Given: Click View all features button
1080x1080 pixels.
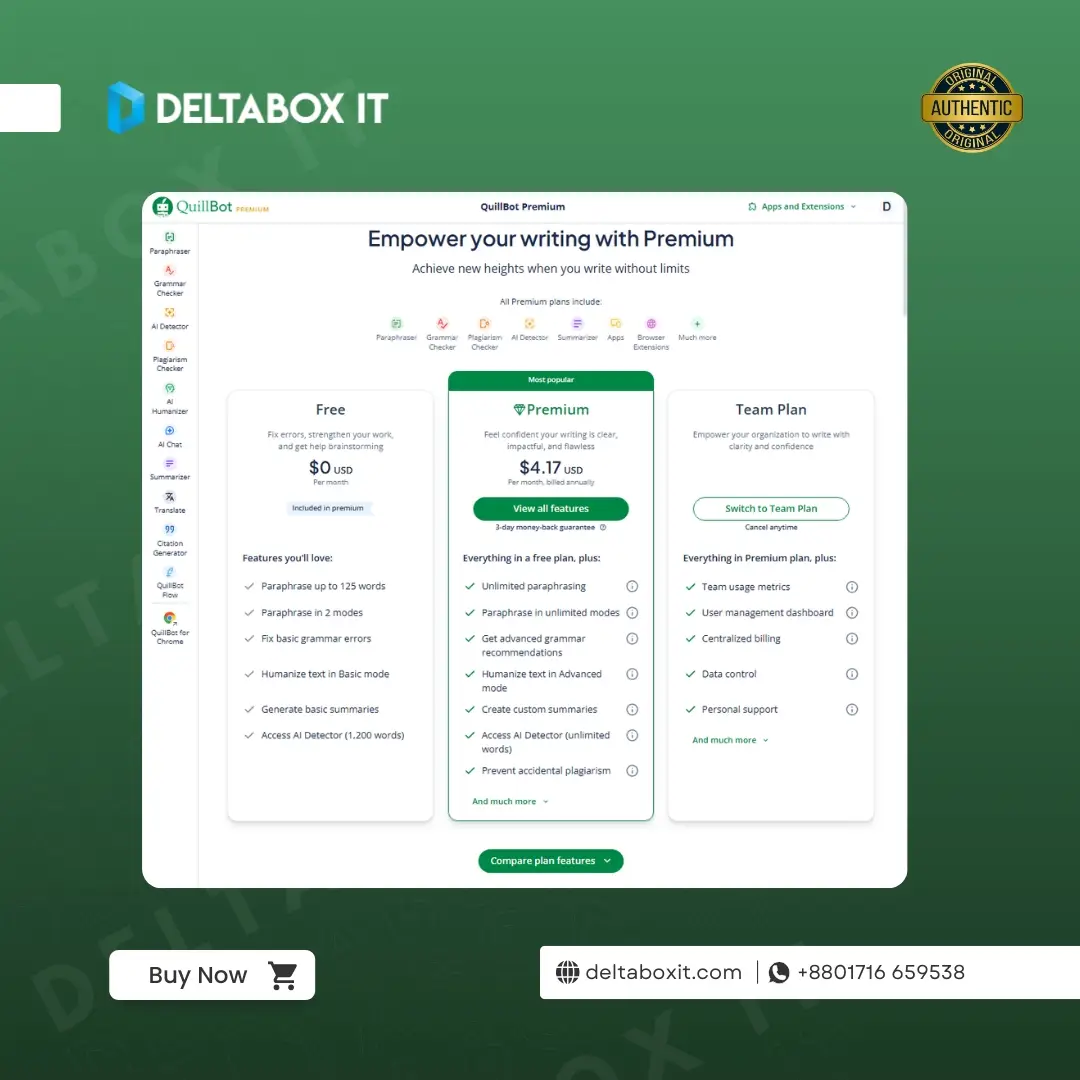Looking at the screenshot, I should click(x=551, y=509).
